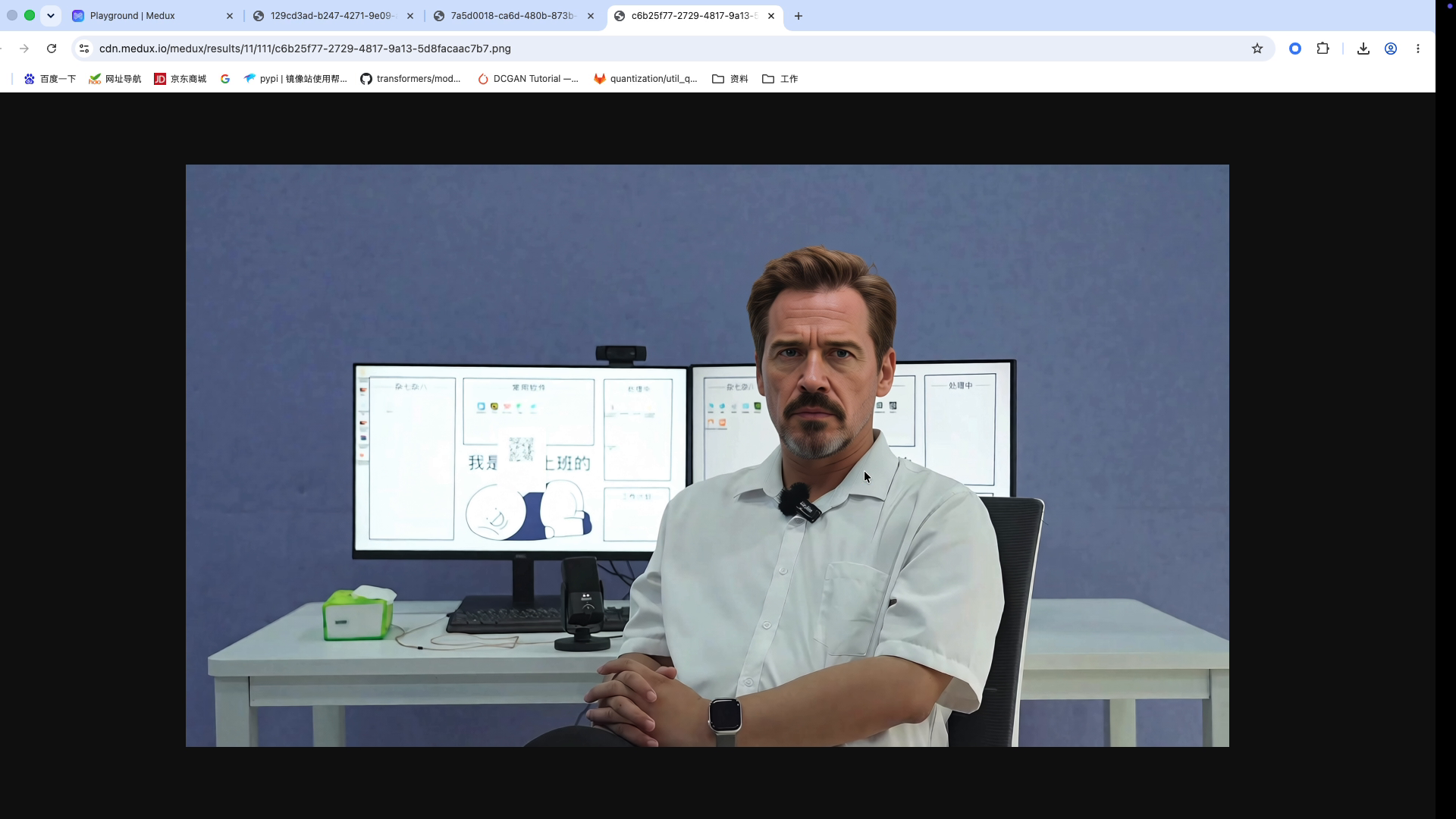Open the Extensions puzzle icon
The image size is (1456, 819).
coord(1323,49)
